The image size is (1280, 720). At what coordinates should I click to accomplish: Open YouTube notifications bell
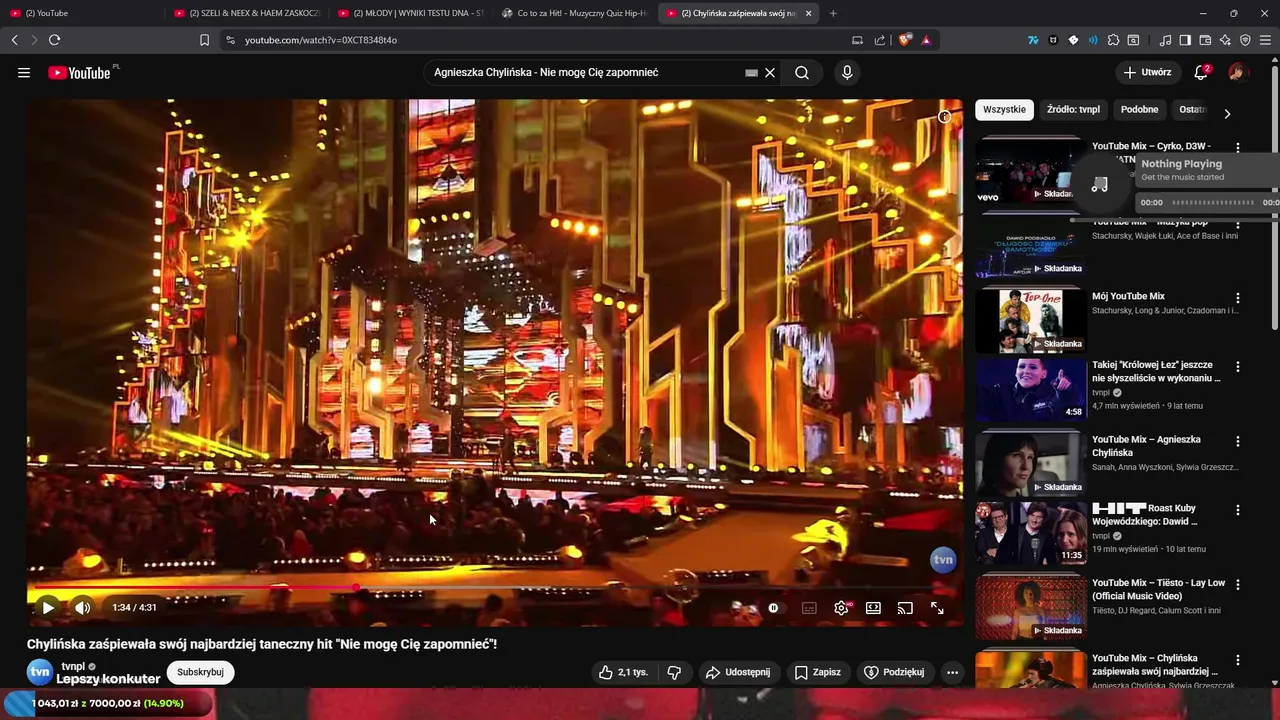tap(1201, 72)
